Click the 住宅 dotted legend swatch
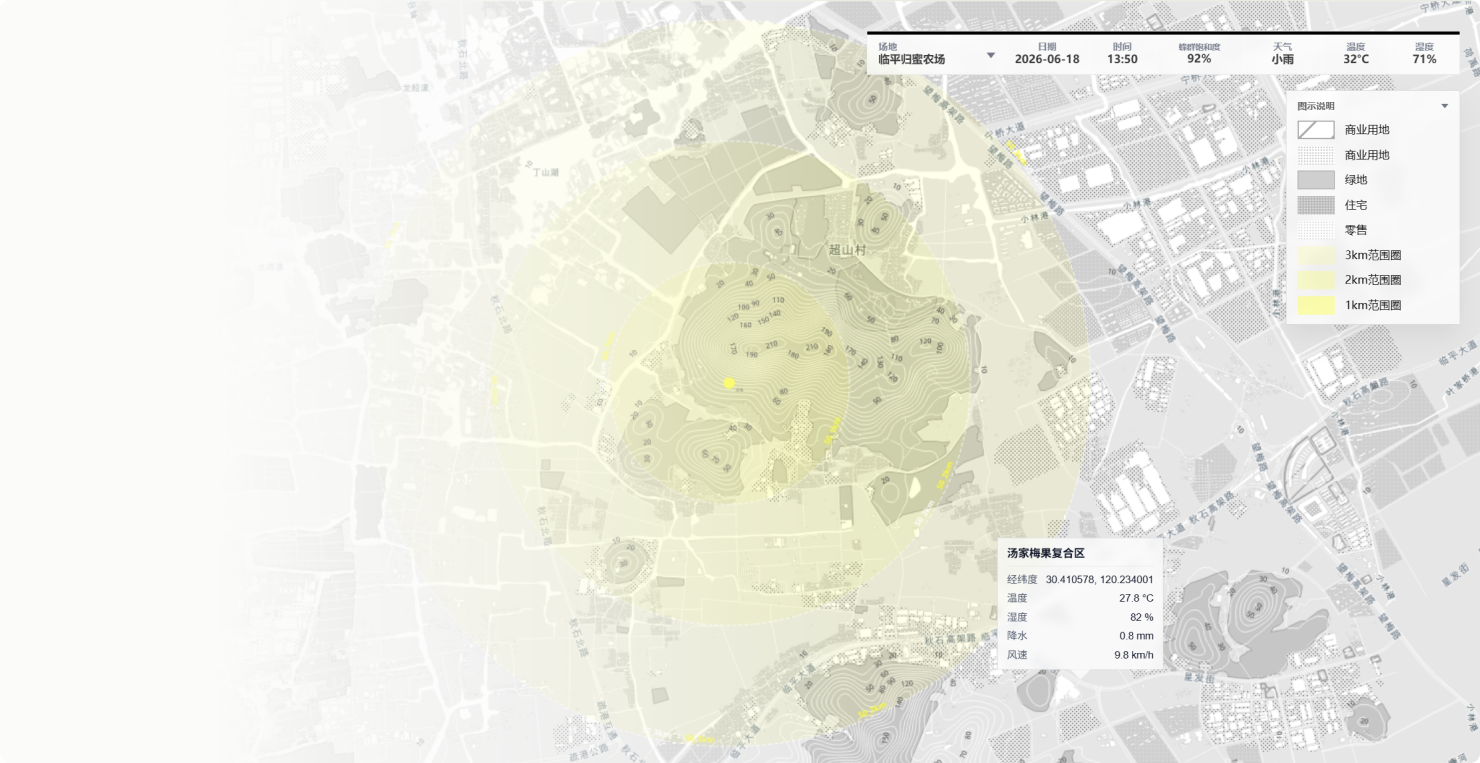The width and height of the screenshot is (1480, 763). [x=1316, y=205]
